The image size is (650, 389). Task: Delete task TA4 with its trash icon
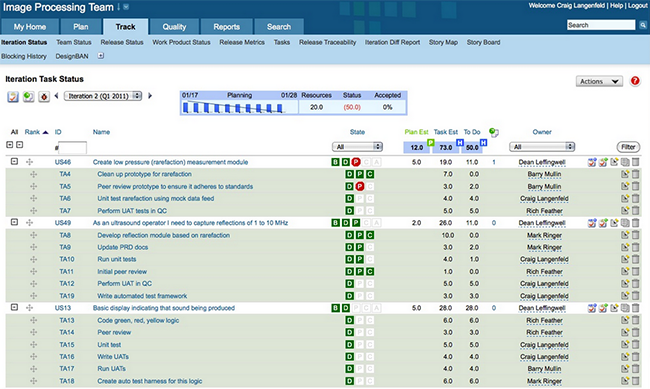pos(635,174)
